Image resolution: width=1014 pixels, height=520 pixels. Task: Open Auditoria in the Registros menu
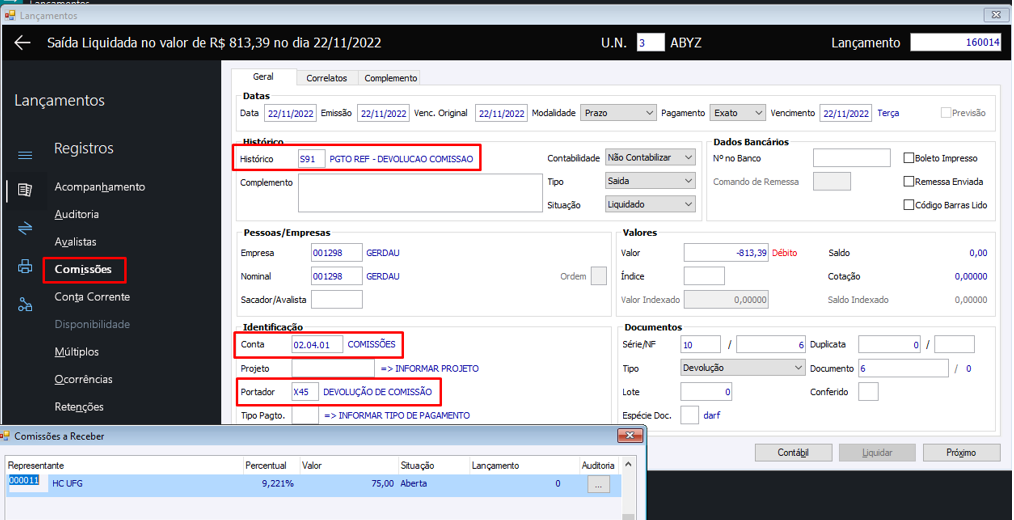pyautogui.click(x=77, y=214)
